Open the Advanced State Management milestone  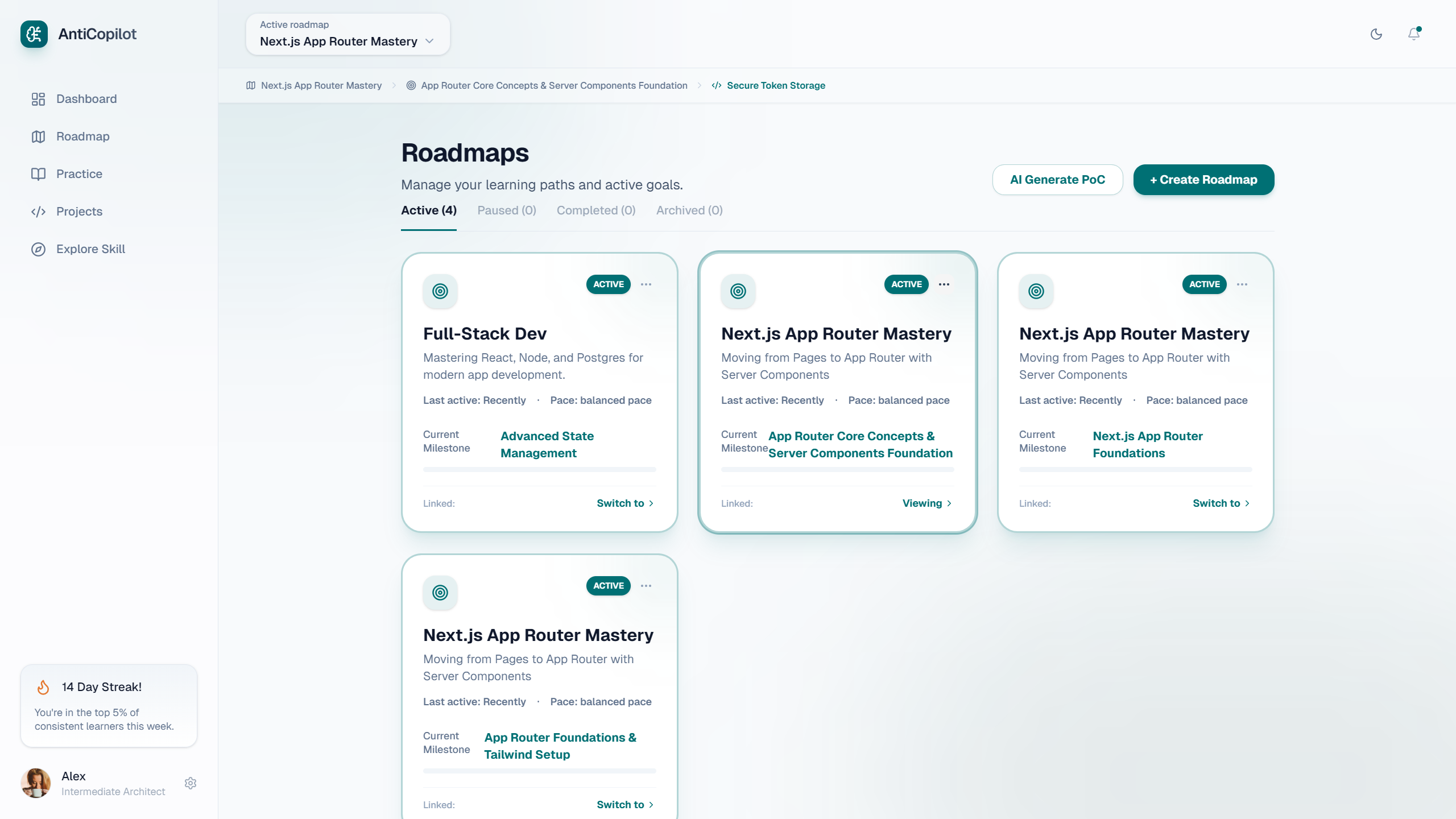tap(547, 445)
